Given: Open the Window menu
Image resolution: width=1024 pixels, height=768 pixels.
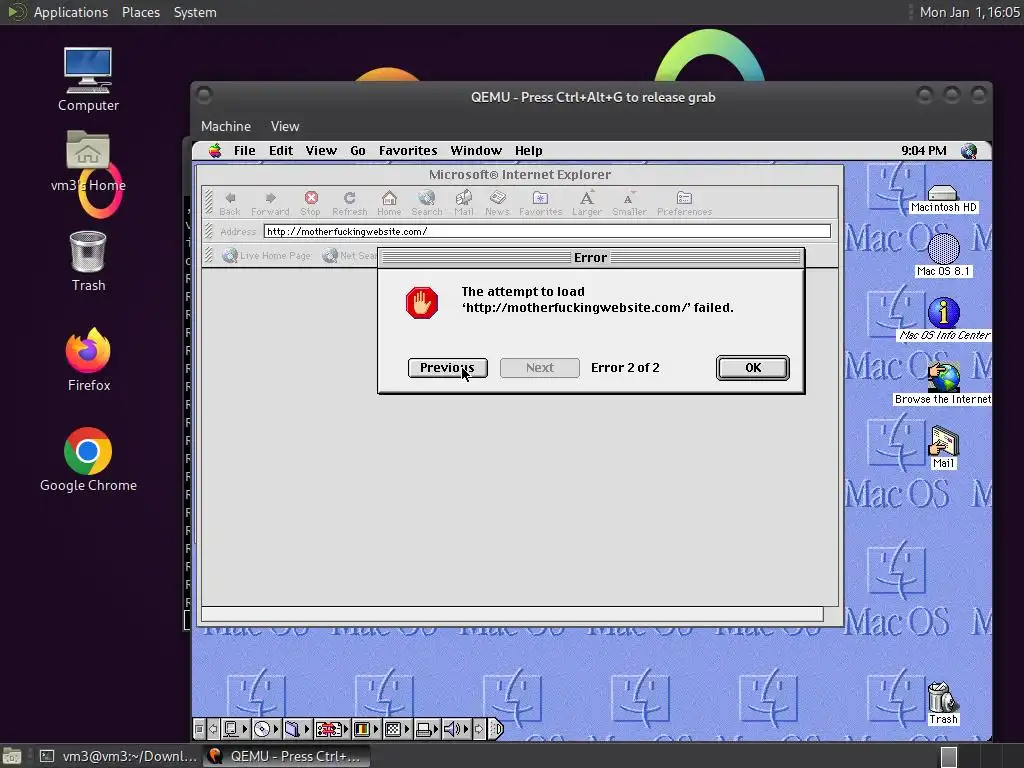Looking at the screenshot, I should point(476,151).
